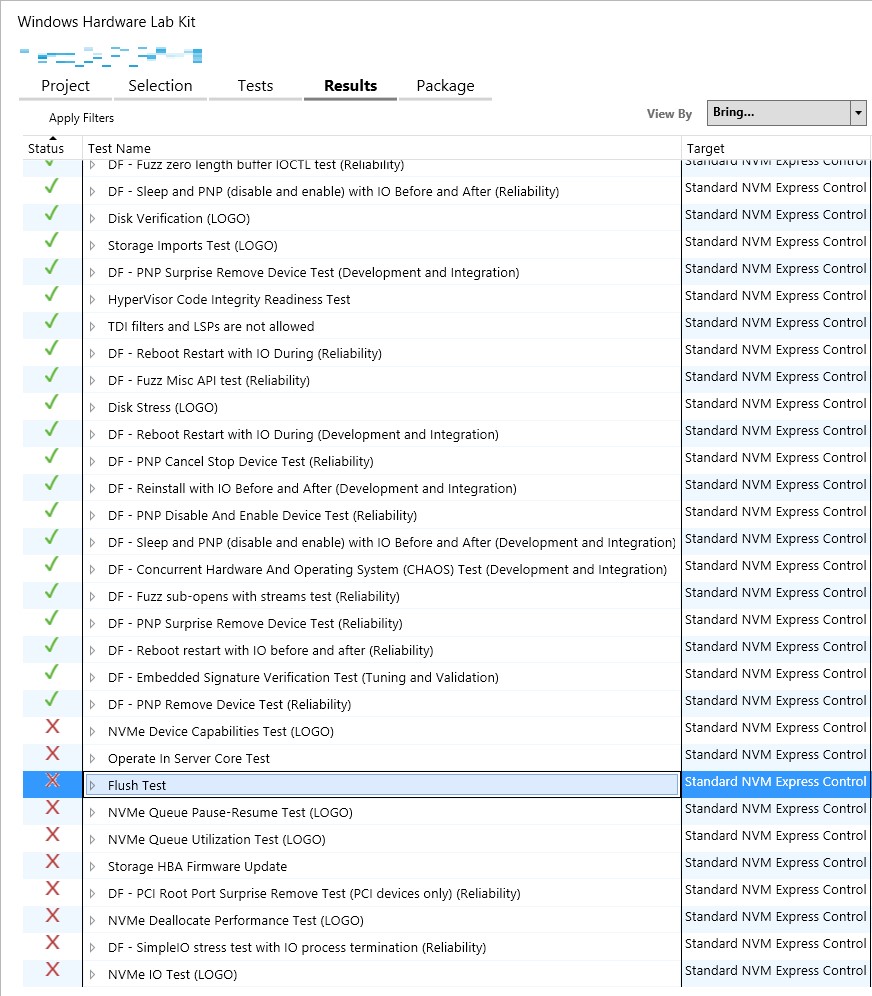The width and height of the screenshot is (872, 996).
Task: Click pass checkmark for DF - PNP Remove Device Test
Action: pyautogui.click(x=51, y=699)
